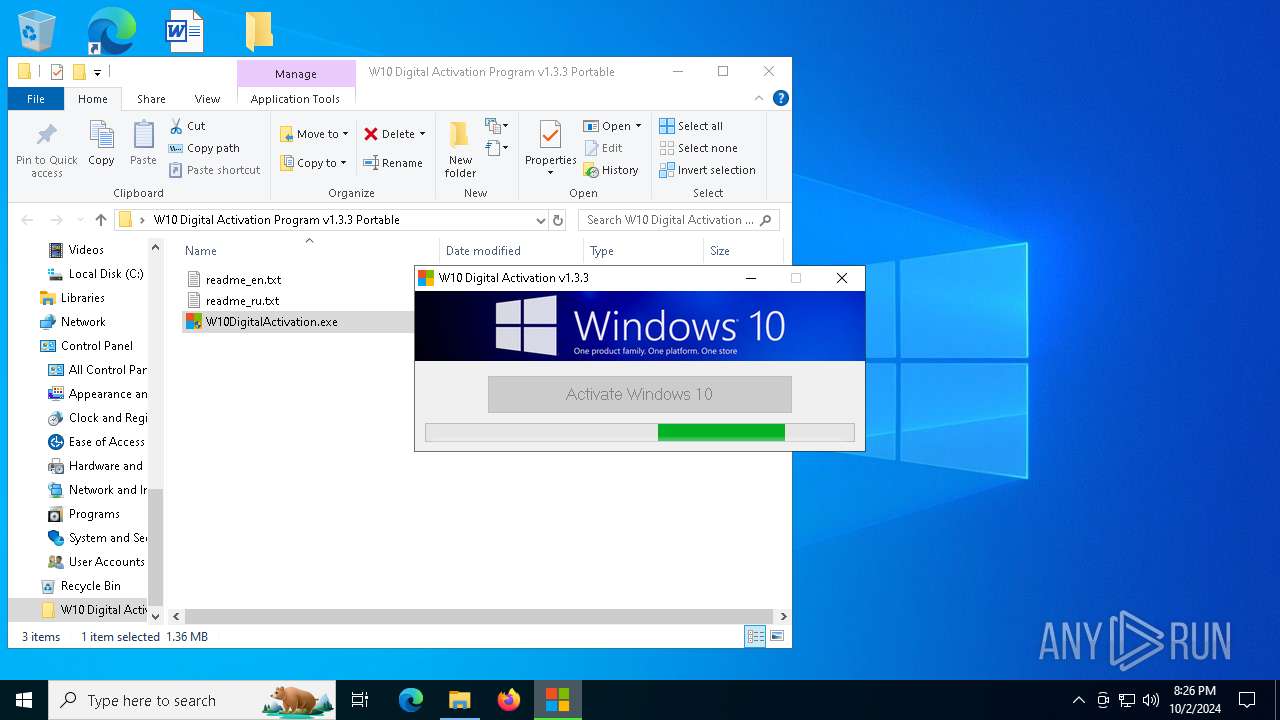This screenshot has width=1280, height=720.
Task: Click Pin to Quick access icon
Action: tap(46, 151)
